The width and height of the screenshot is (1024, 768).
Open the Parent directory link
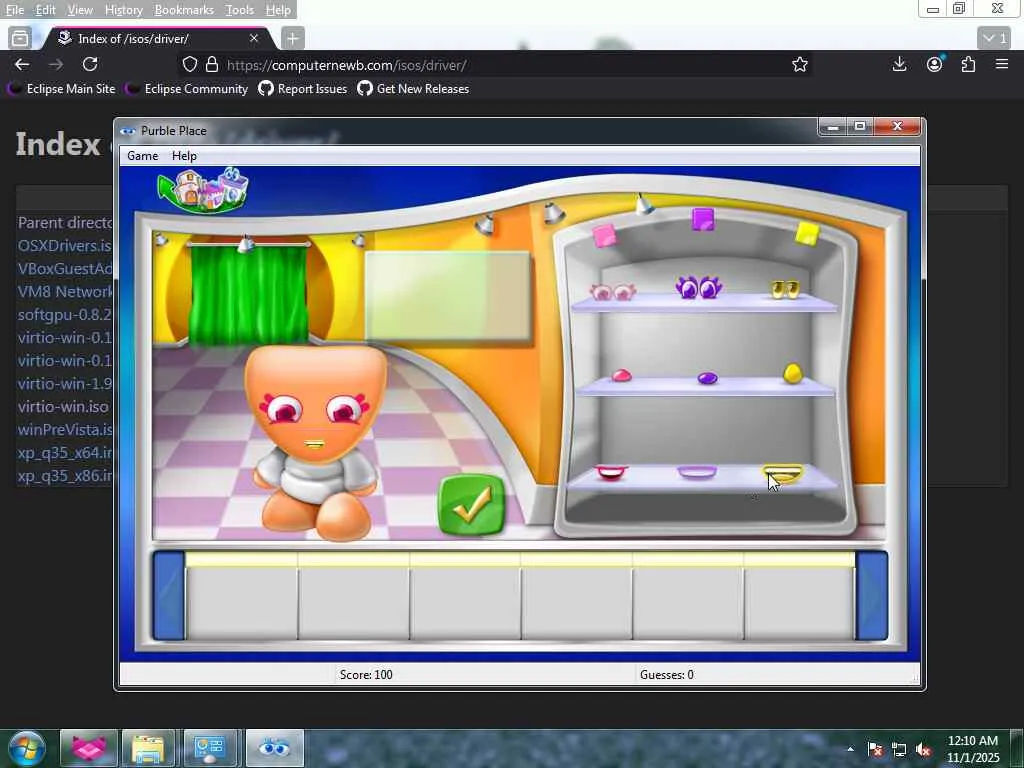pyautogui.click(x=65, y=222)
